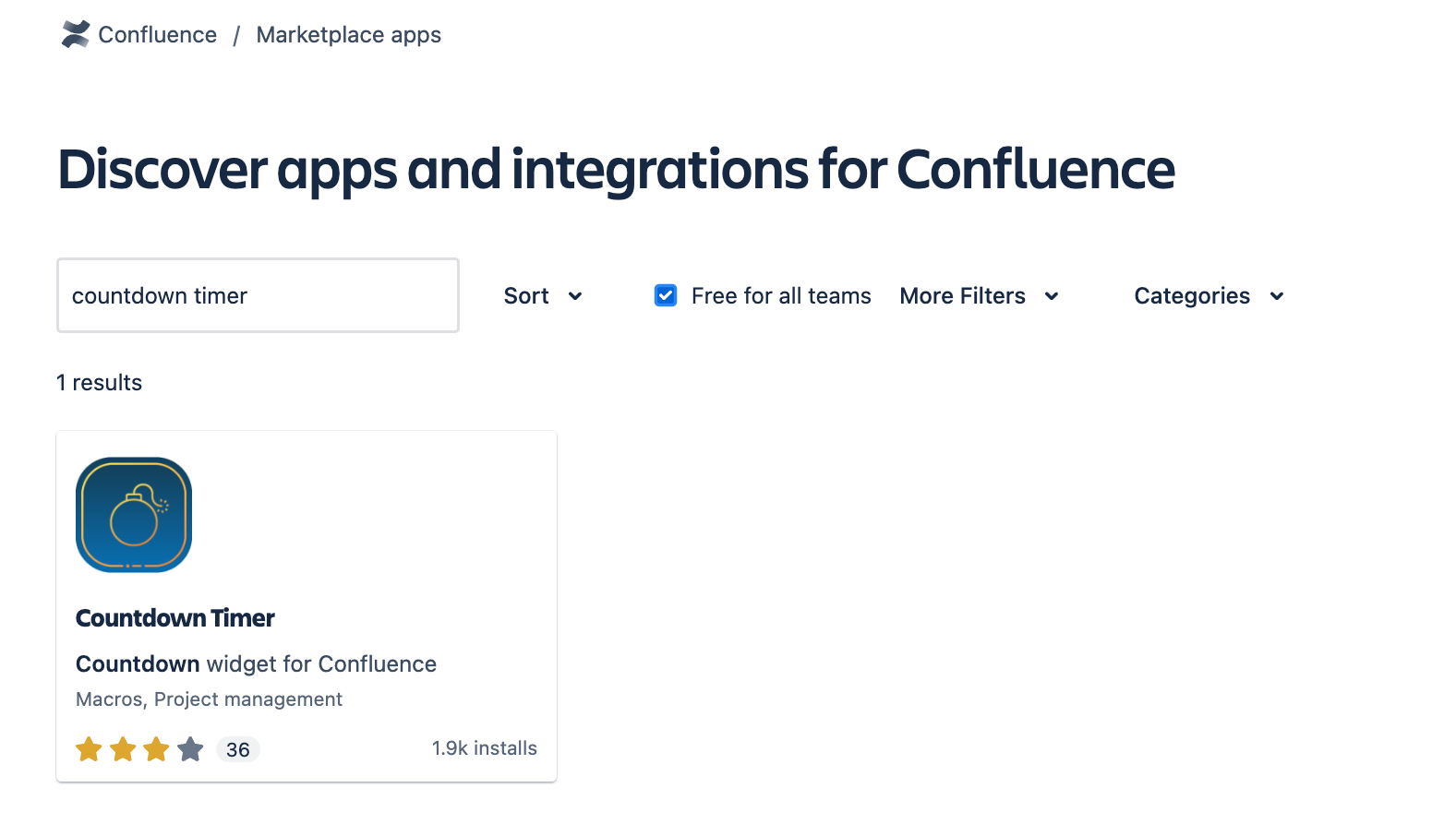Viewport: 1456px width, 836px height.
Task: Click the grey fourth rating star
Action: point(191,749)
